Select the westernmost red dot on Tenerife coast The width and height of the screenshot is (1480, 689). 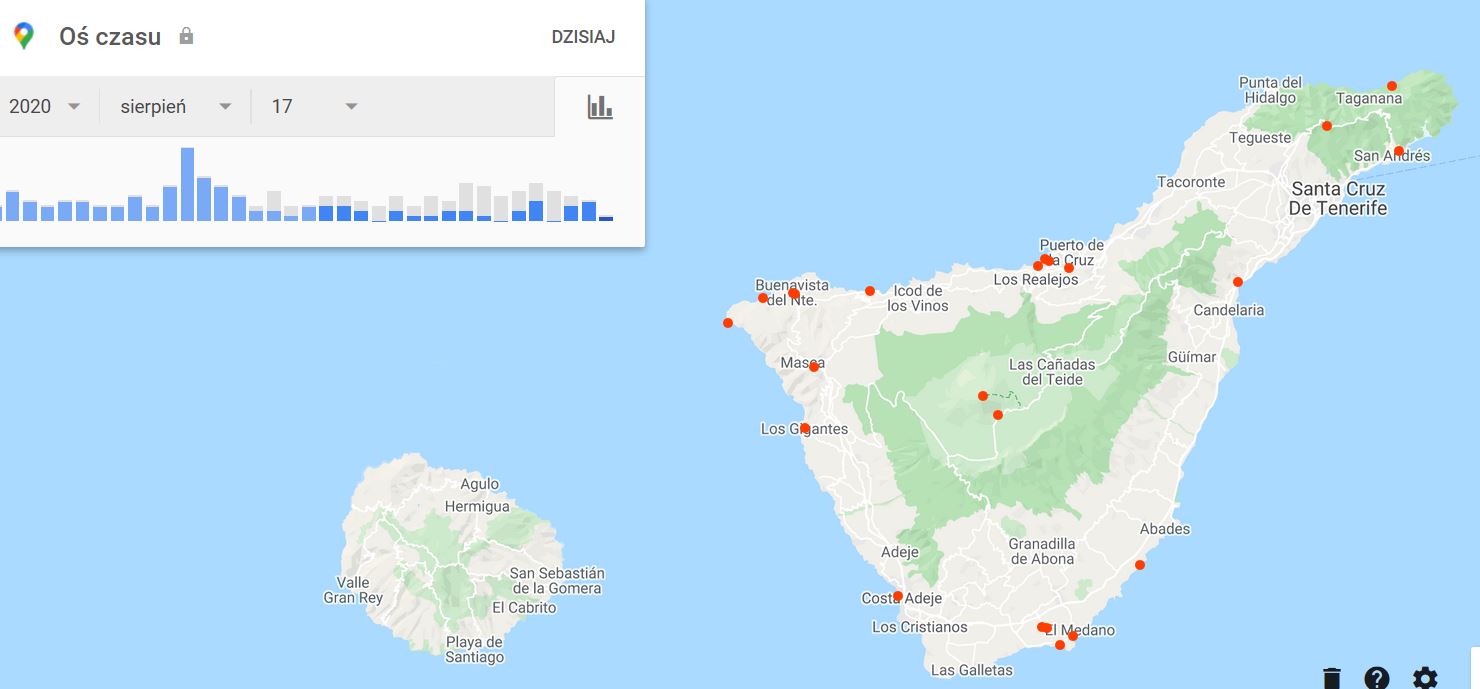(x=728, y=323)
